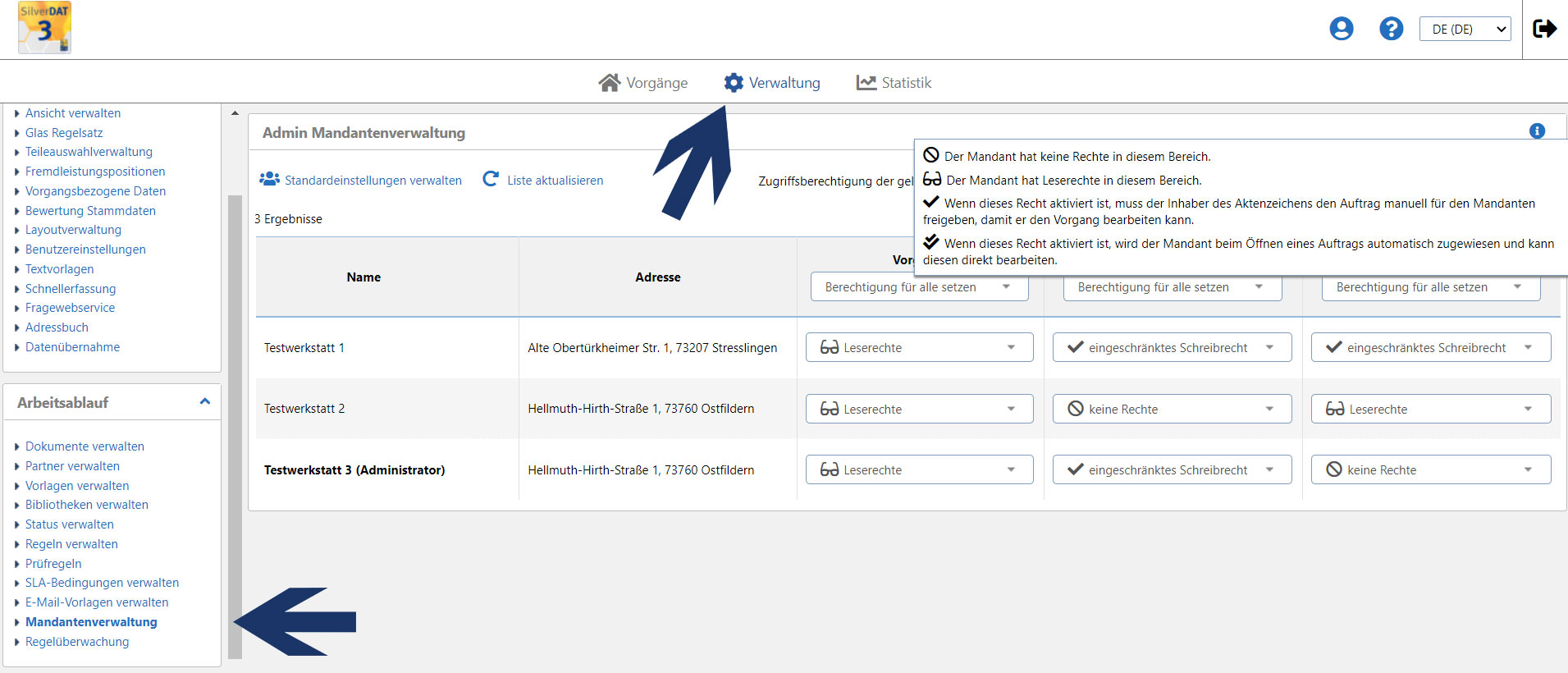Screen dimensions: 1568x673
Task: Click the Vorgänge house icon
Action: point(610,83)
